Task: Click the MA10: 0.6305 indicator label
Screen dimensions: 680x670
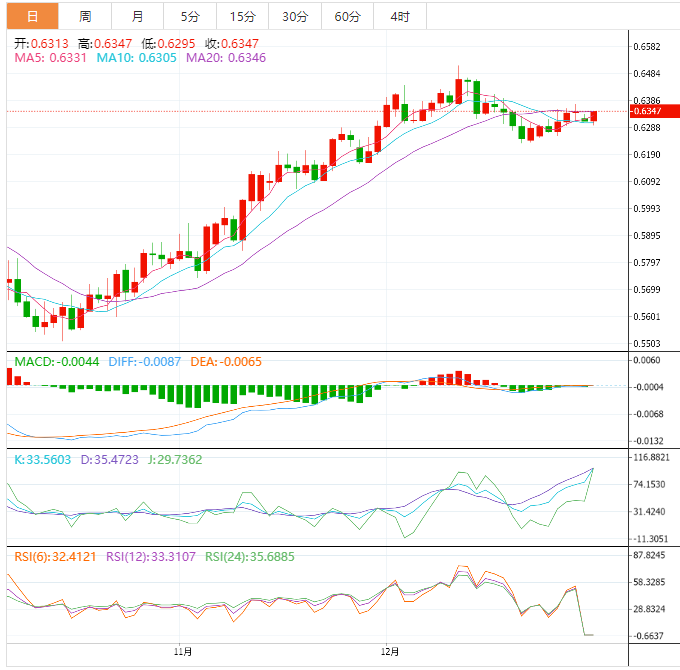Action: point(138,59)
